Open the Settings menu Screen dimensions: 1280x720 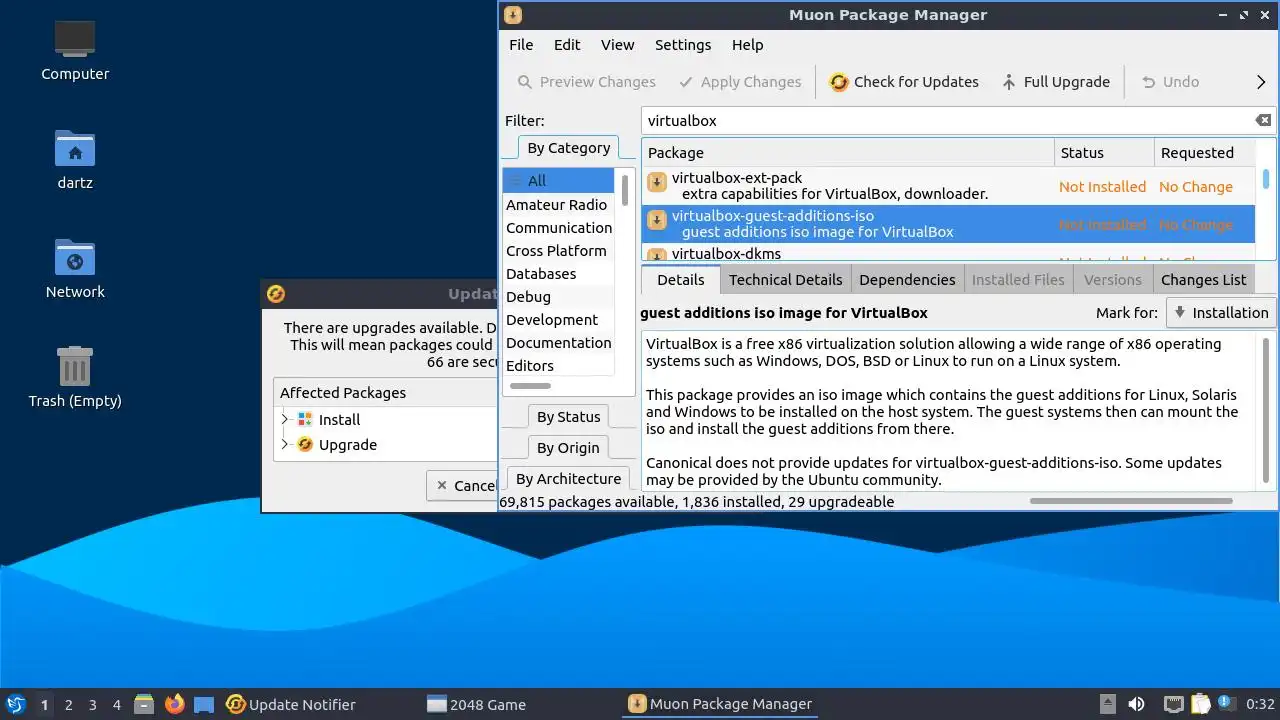[x=683, y=45]
